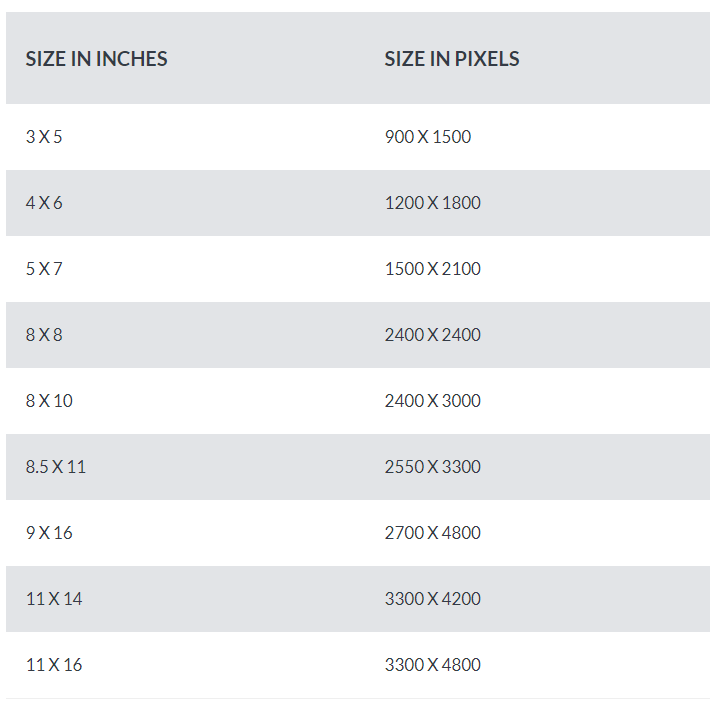This screenshot has width=723, height=705.
Task: Select the 9 X 16 inches cell
Action: pos(49,533)
